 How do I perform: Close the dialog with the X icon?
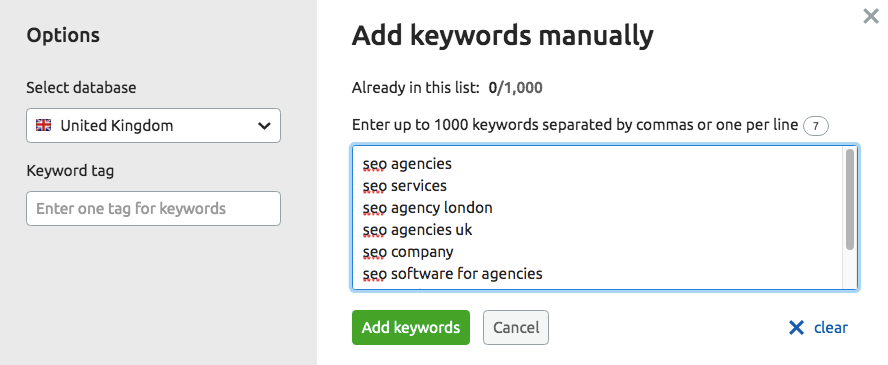pyautogui.click(x=871, y=16)
